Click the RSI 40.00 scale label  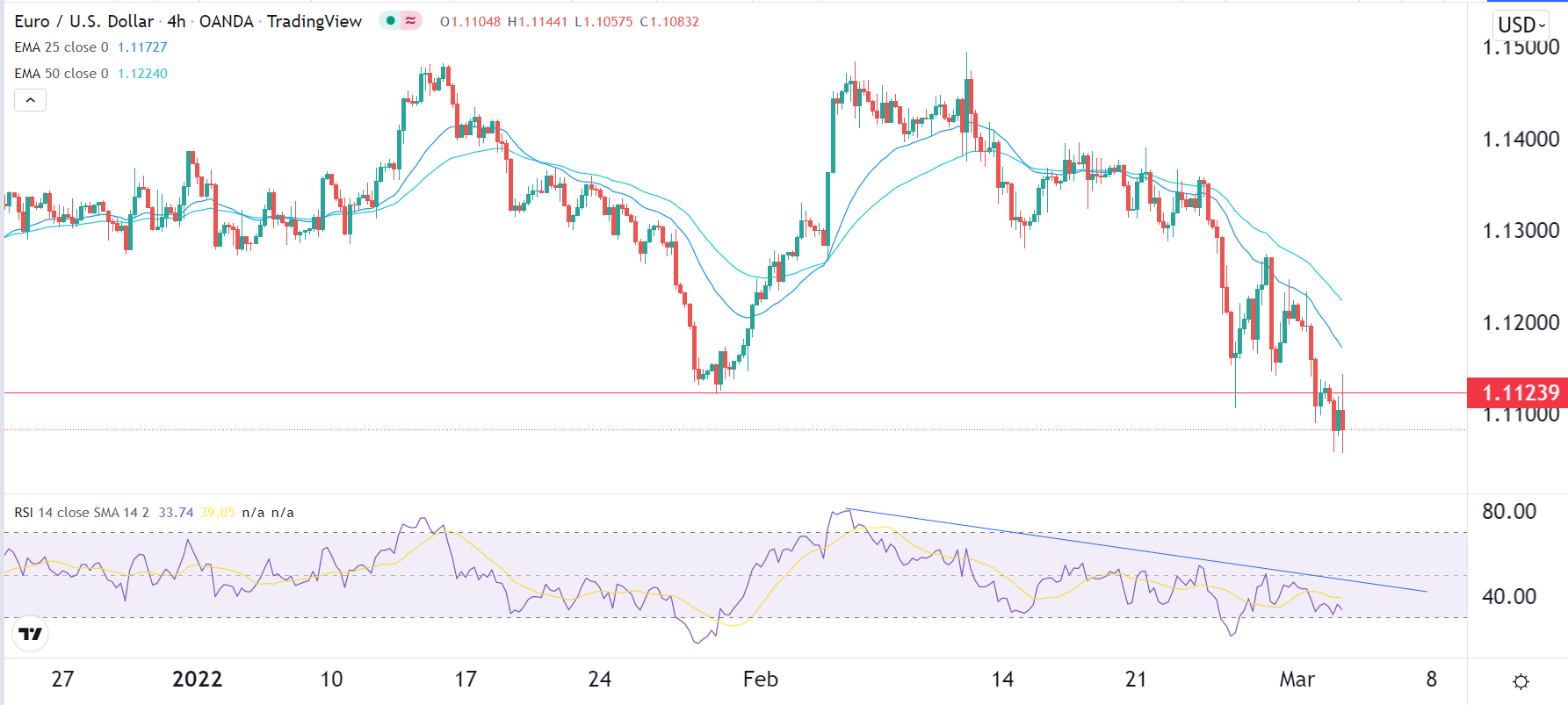(1509, 597)
